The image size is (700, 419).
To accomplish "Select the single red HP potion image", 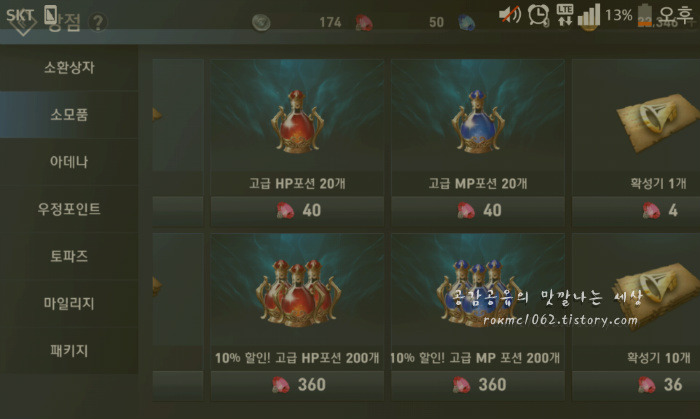I will click(x=297, y=122).
